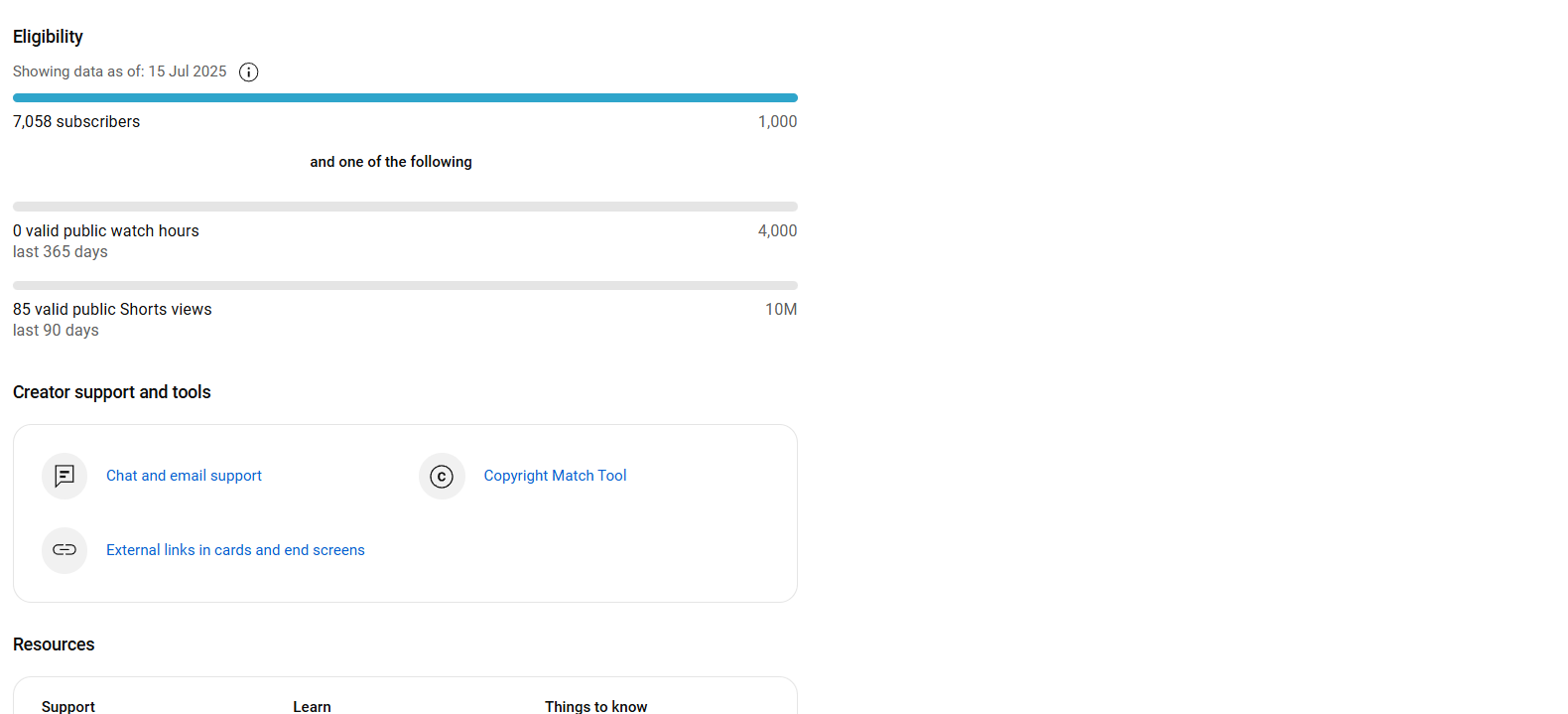Click the Resources section heading
Viewport: 1568px width, 714px height.
tap(54, 644)
